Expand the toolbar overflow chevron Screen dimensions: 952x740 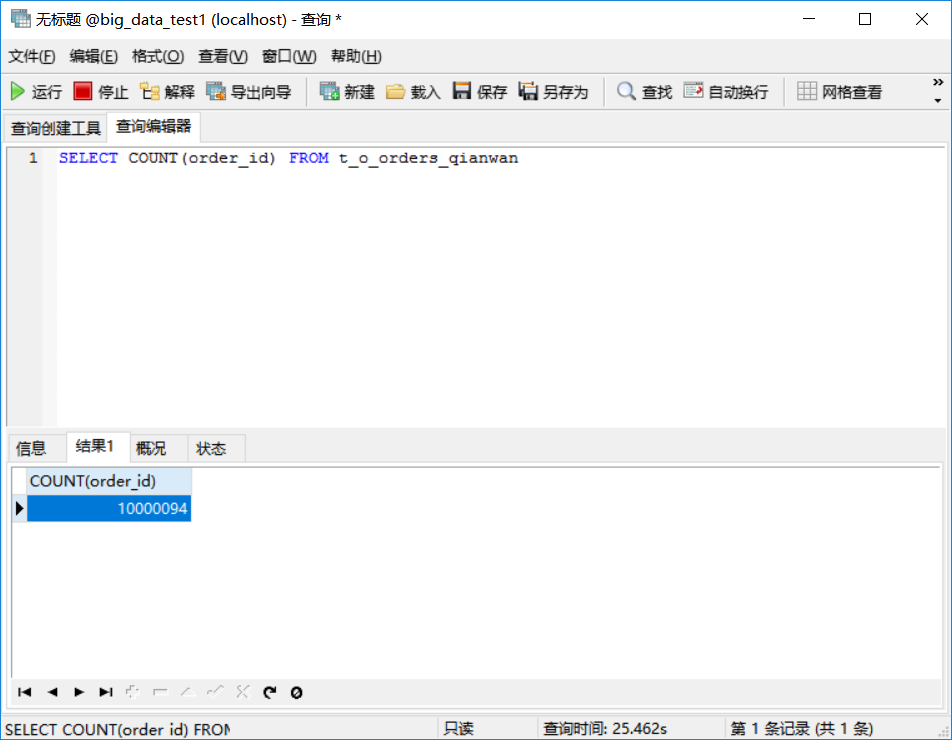937,83
